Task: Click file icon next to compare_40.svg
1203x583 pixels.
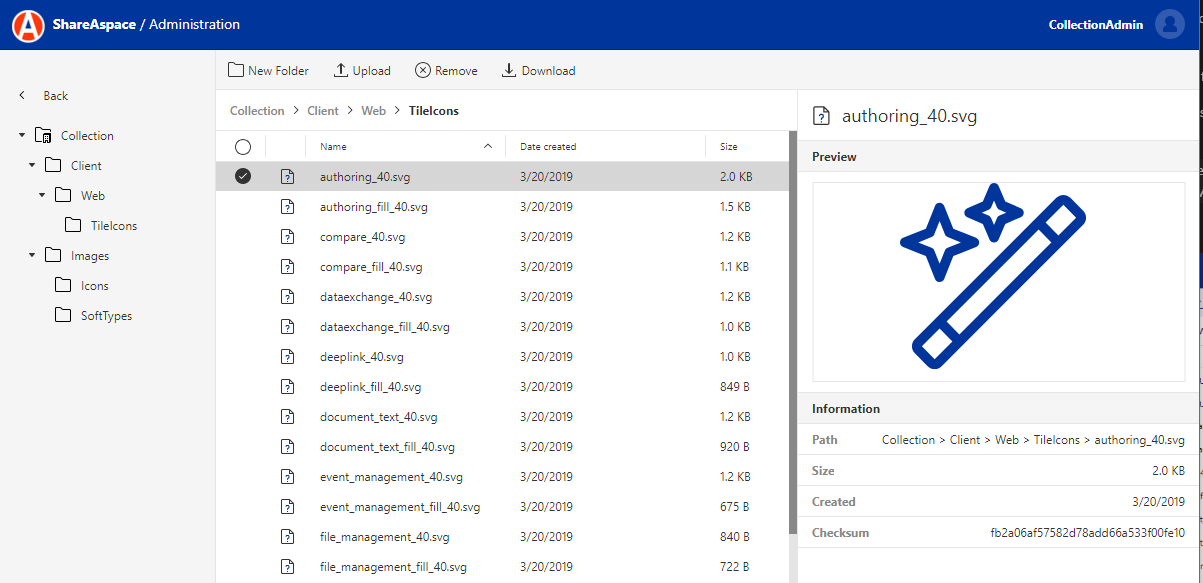Action: (288, 237)
